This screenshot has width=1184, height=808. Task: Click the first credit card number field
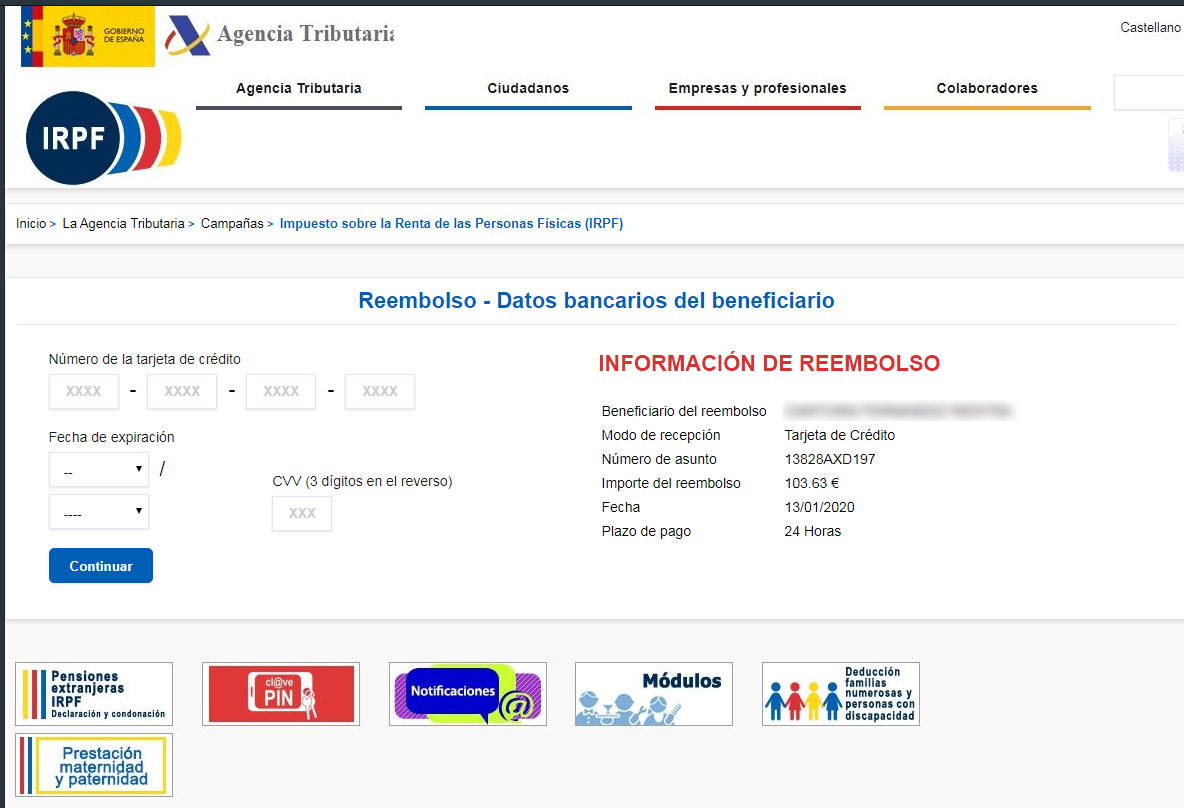[x=84, y=392]
